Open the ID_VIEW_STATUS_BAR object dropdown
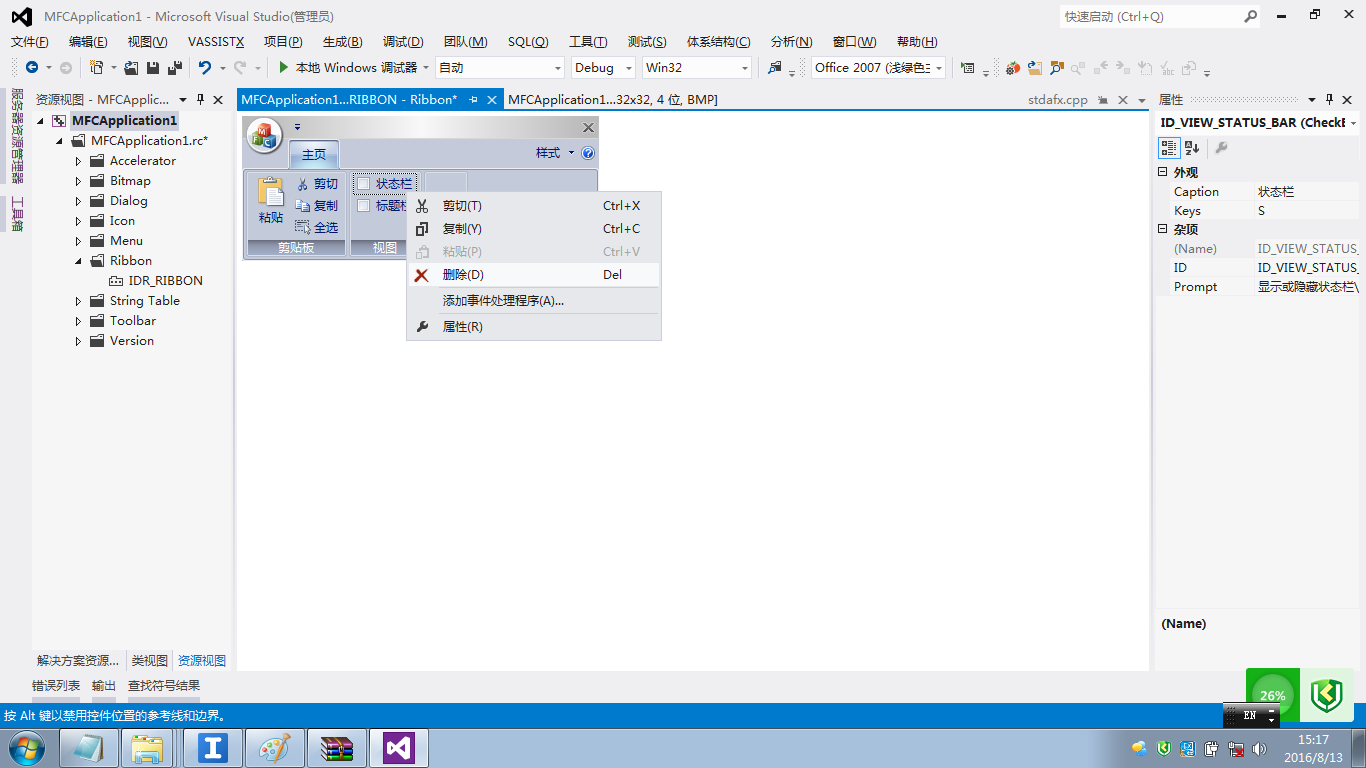Viewport: 1366px width, 768px height. (1353, 123)
